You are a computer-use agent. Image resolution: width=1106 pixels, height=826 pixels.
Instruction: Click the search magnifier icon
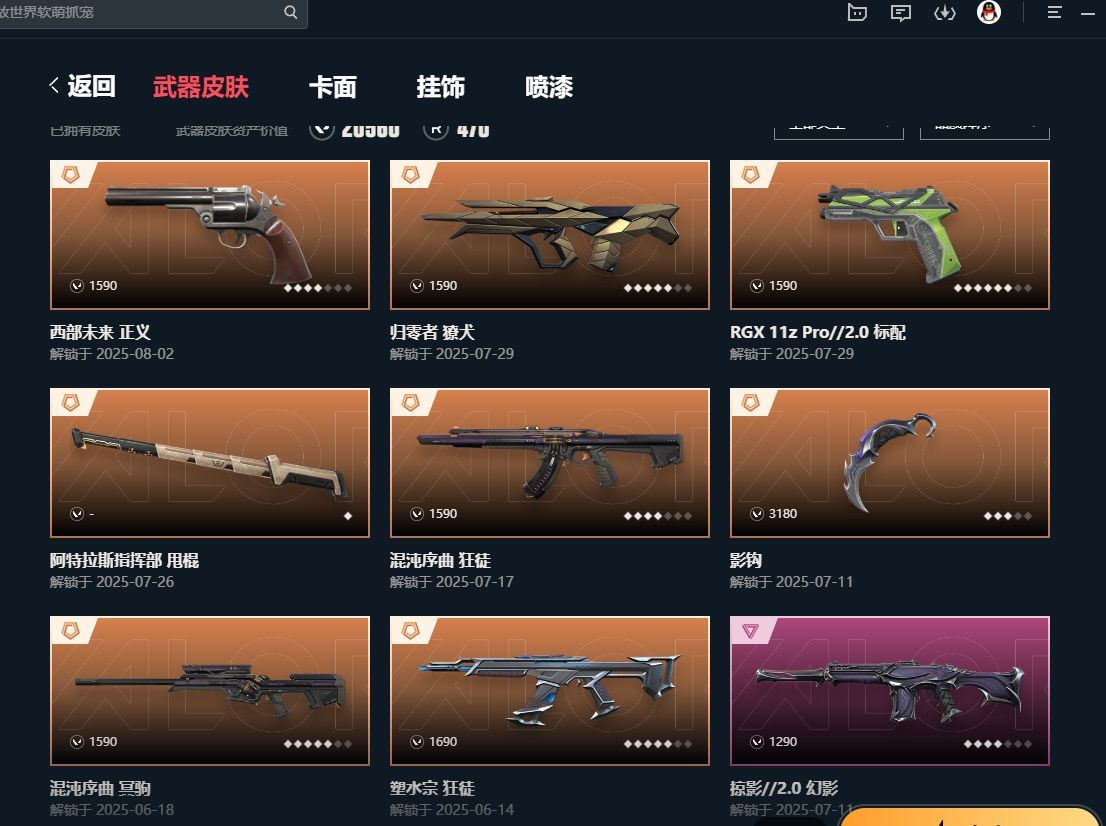[291, 12]
